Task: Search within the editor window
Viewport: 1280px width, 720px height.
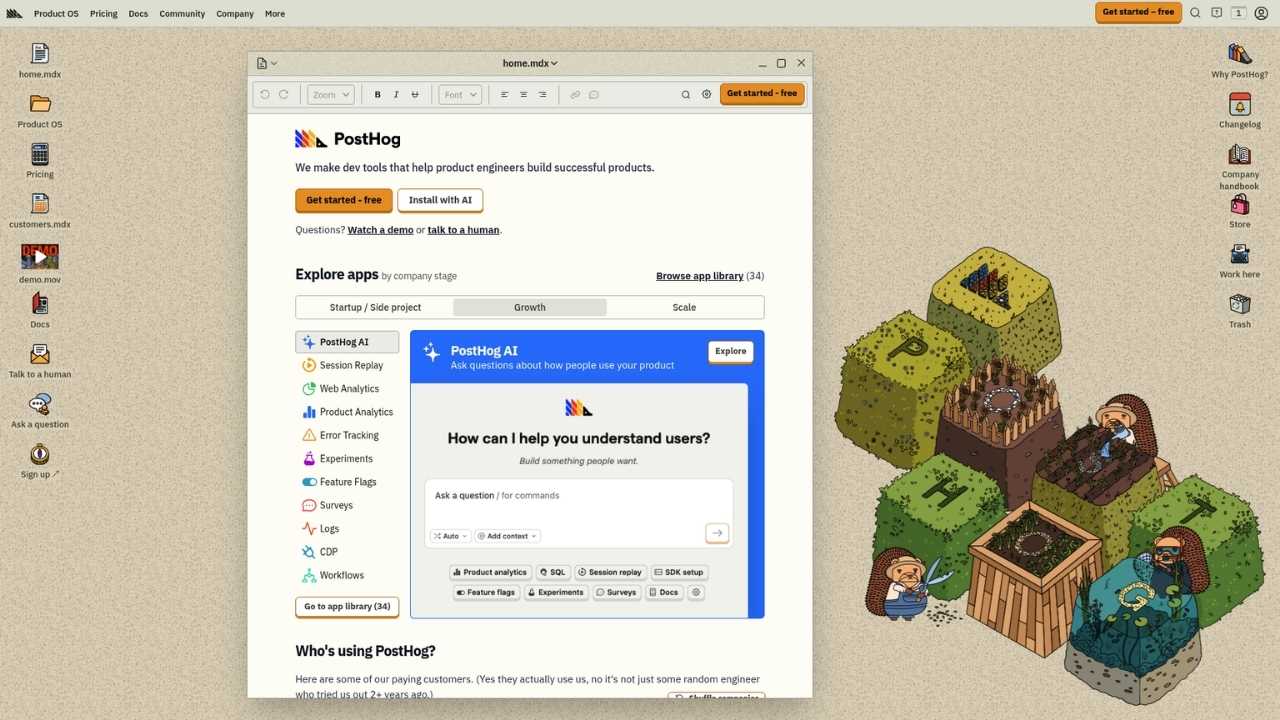Action: click(x=686, y=94)
